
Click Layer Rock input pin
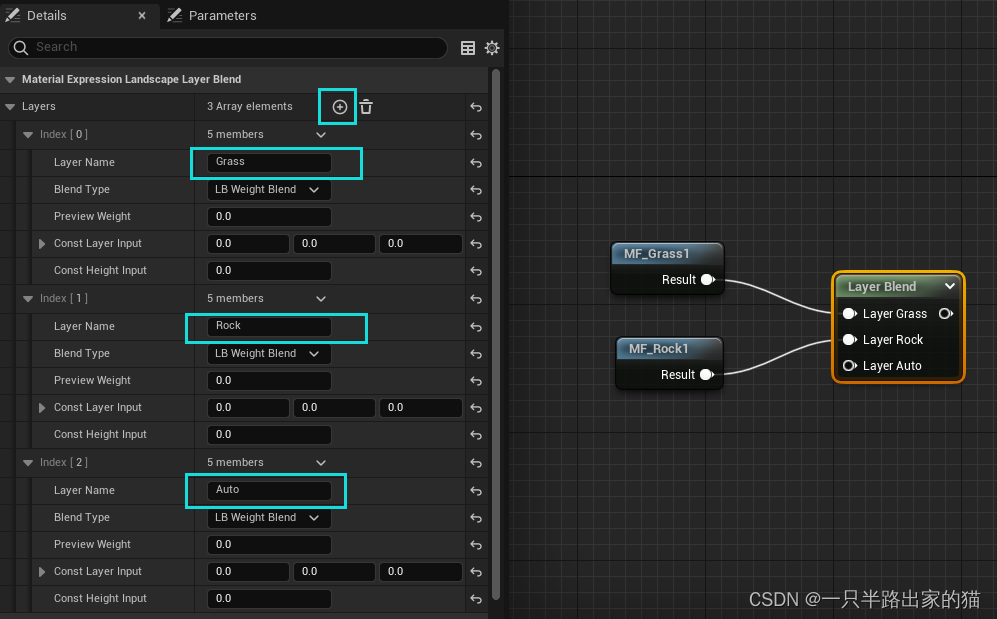pos(849,339)
